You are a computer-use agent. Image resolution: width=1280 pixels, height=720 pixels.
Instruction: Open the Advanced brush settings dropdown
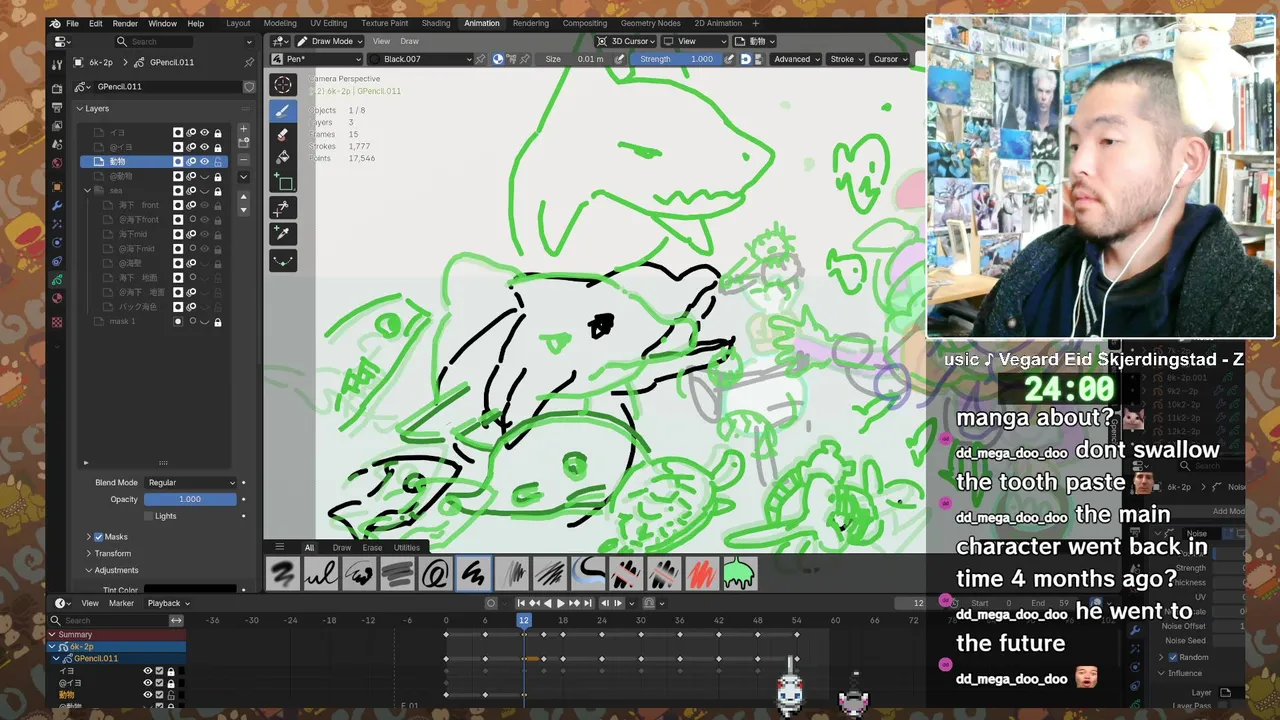[x=796, y=59]
